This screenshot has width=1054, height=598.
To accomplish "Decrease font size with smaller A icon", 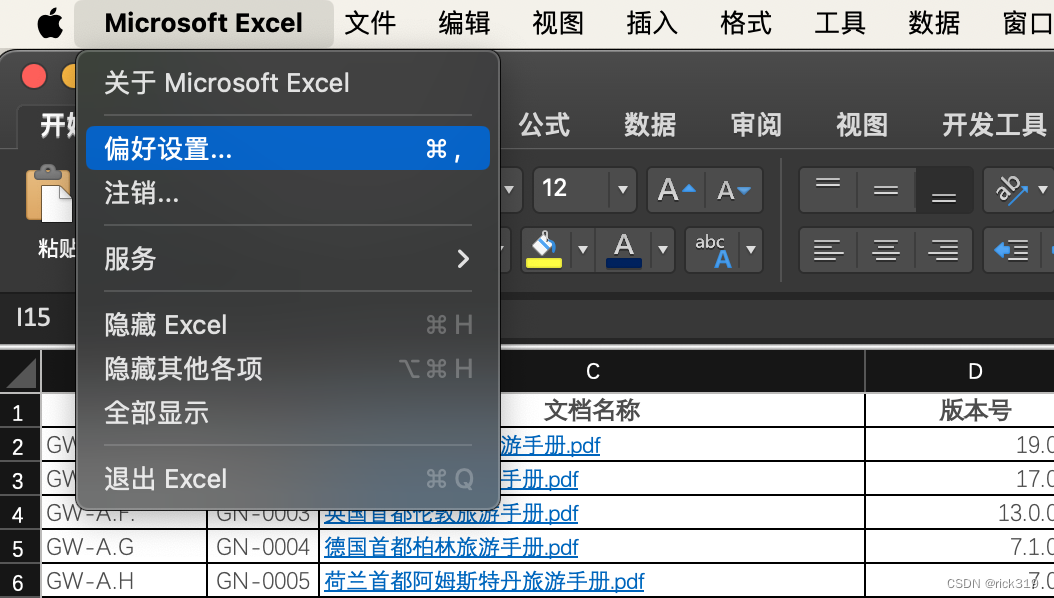I will (733, 190).
